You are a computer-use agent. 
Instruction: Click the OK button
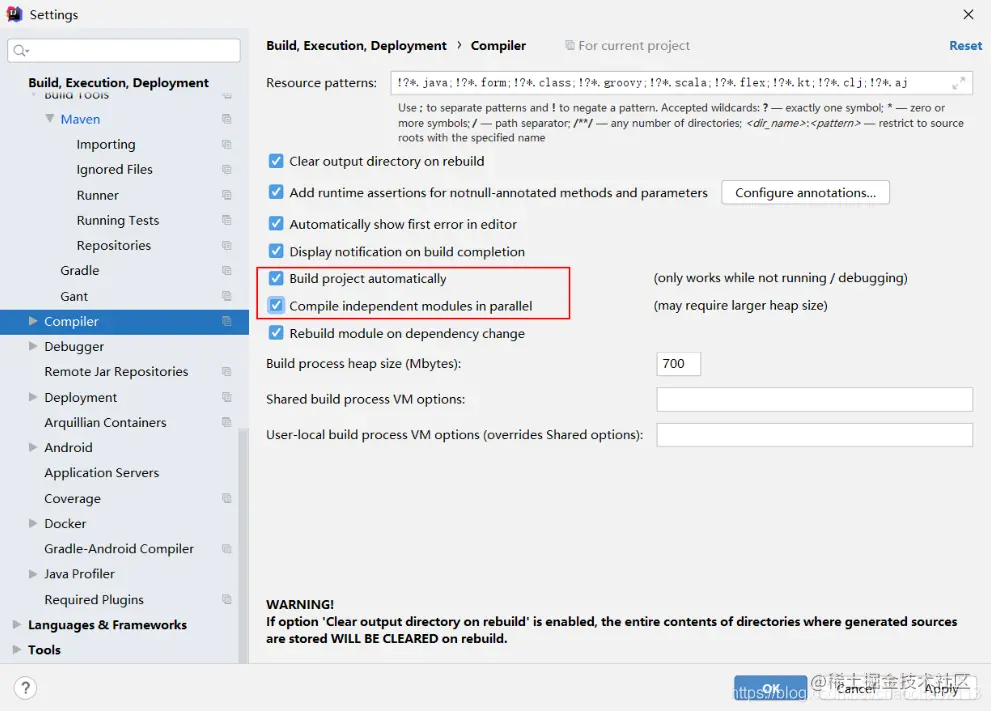pyautogui.click(x=770, y=688)
